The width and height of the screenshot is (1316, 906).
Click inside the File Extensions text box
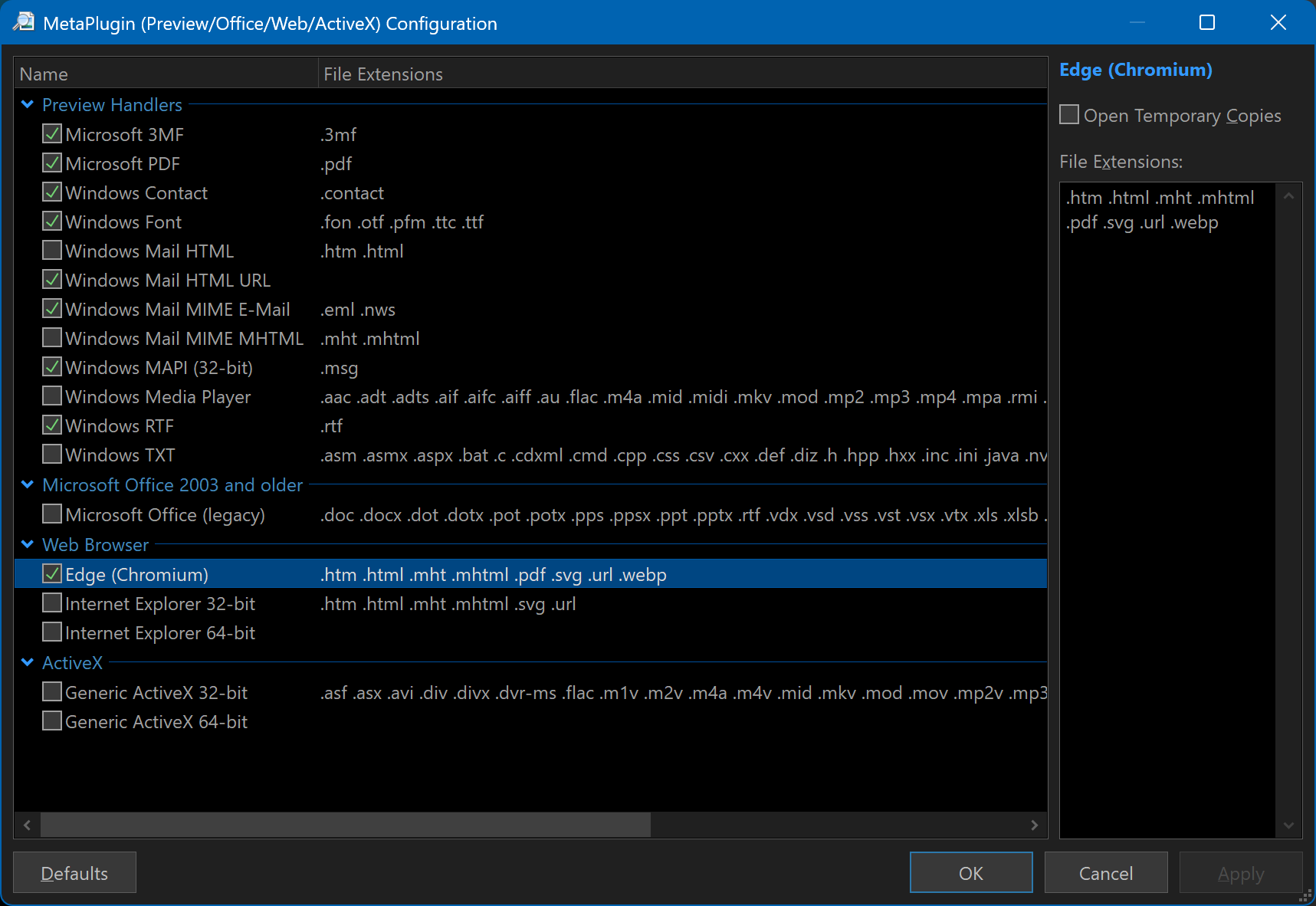pyautogui.click(x=1167, y=510)
